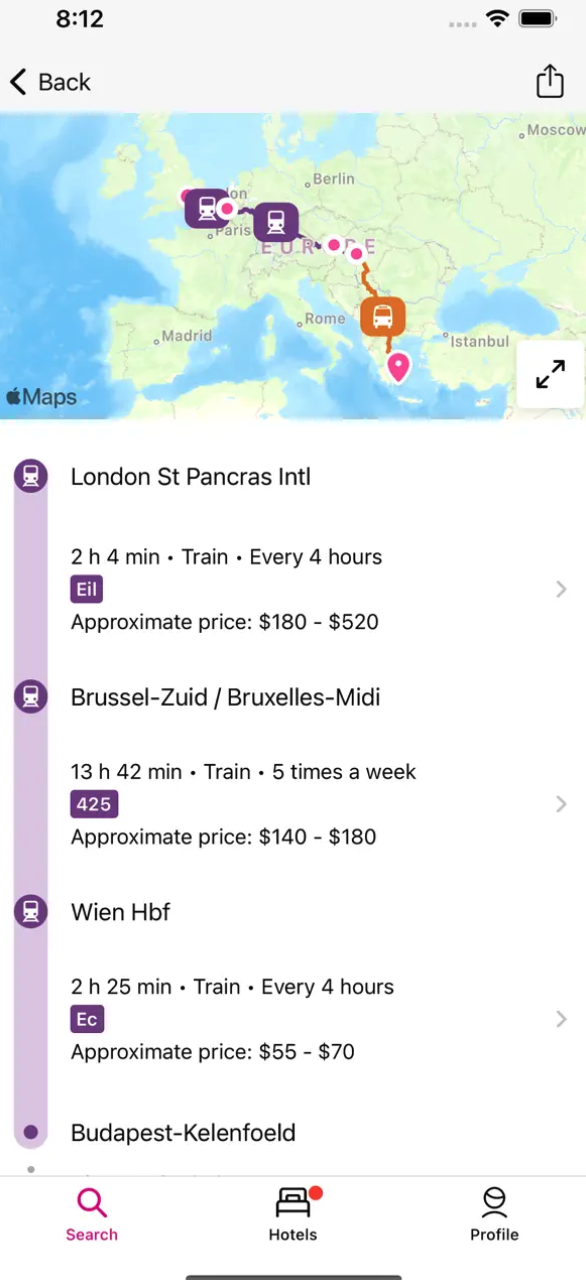This screenshot has height=1280, width=586.
Task: Tap train icon beside London St Pancras Intl
Action: [31, 476]
